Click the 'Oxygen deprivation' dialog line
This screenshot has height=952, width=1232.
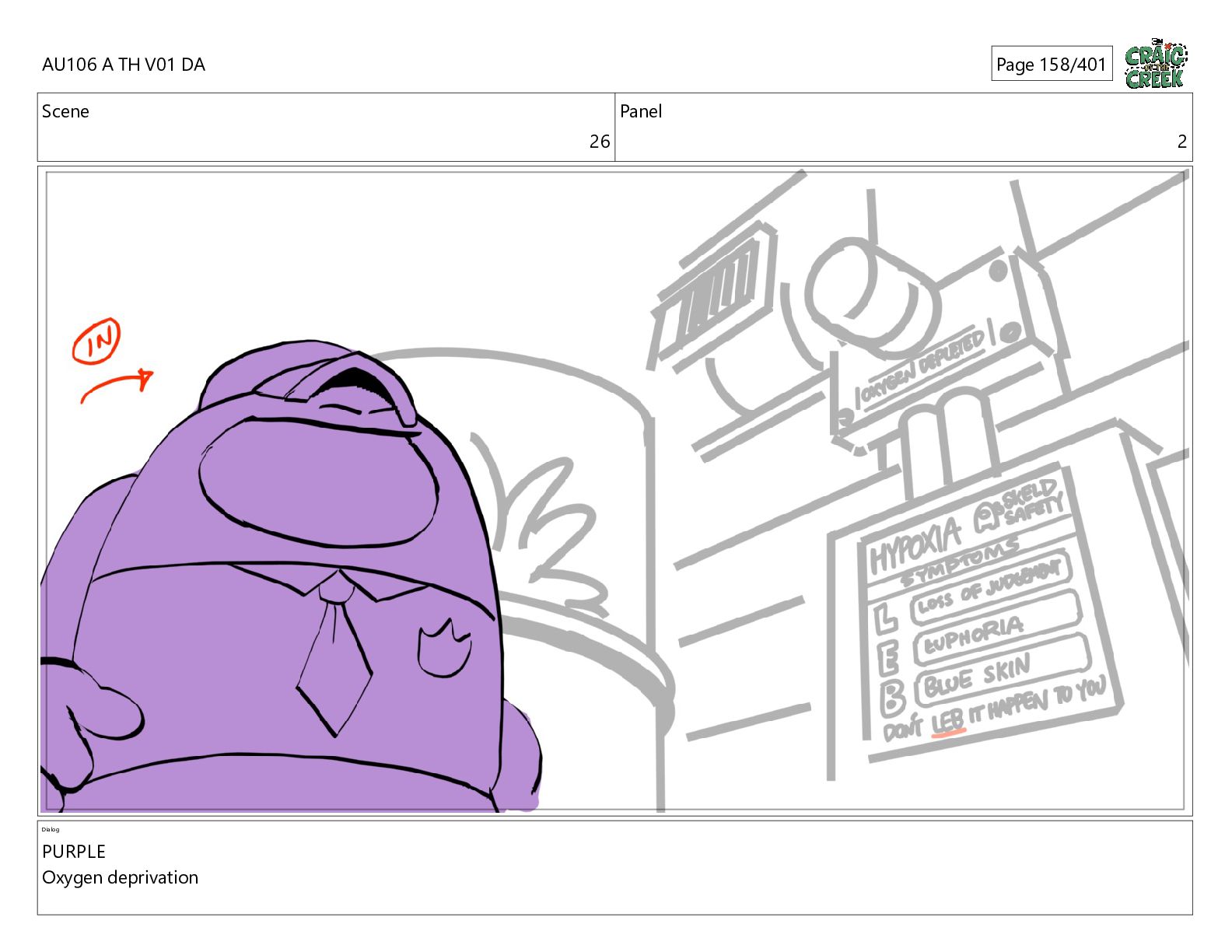point(121,877)
